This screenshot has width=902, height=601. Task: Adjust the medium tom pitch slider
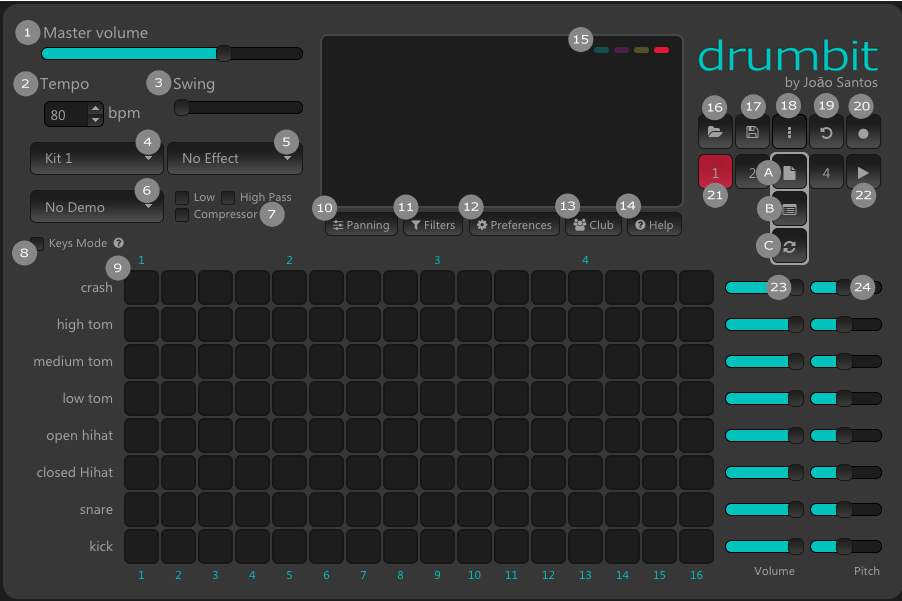[x=846, y=361]
